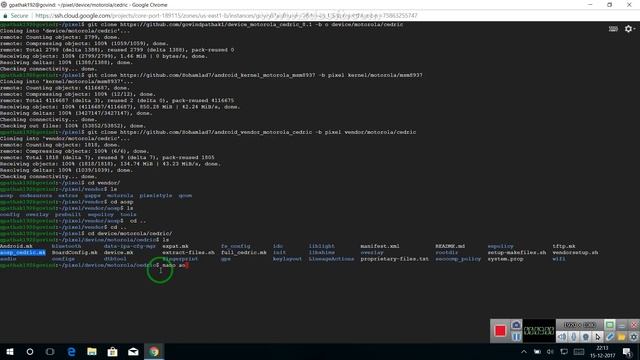The height and width of the screenshot is (360, 640).
Task: Click README.md in the listing
Action: pos(450,246)
